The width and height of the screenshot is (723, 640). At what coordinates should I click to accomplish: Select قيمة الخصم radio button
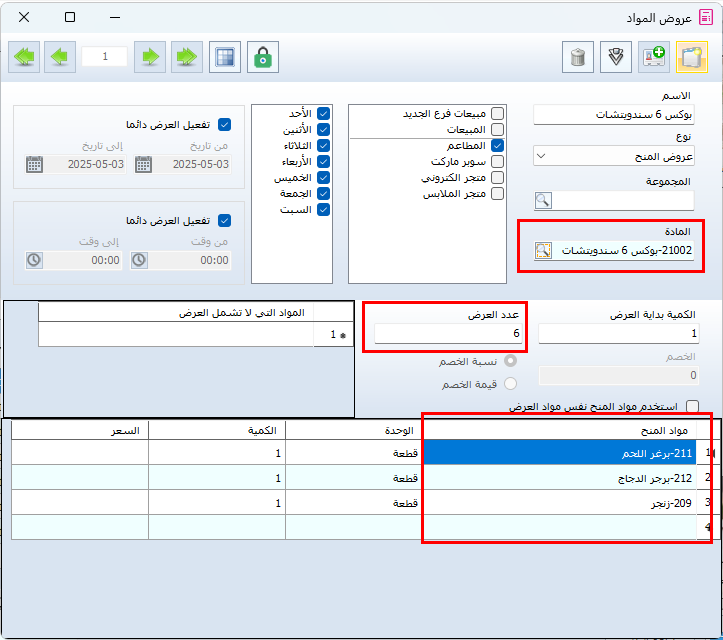(510, 384)
